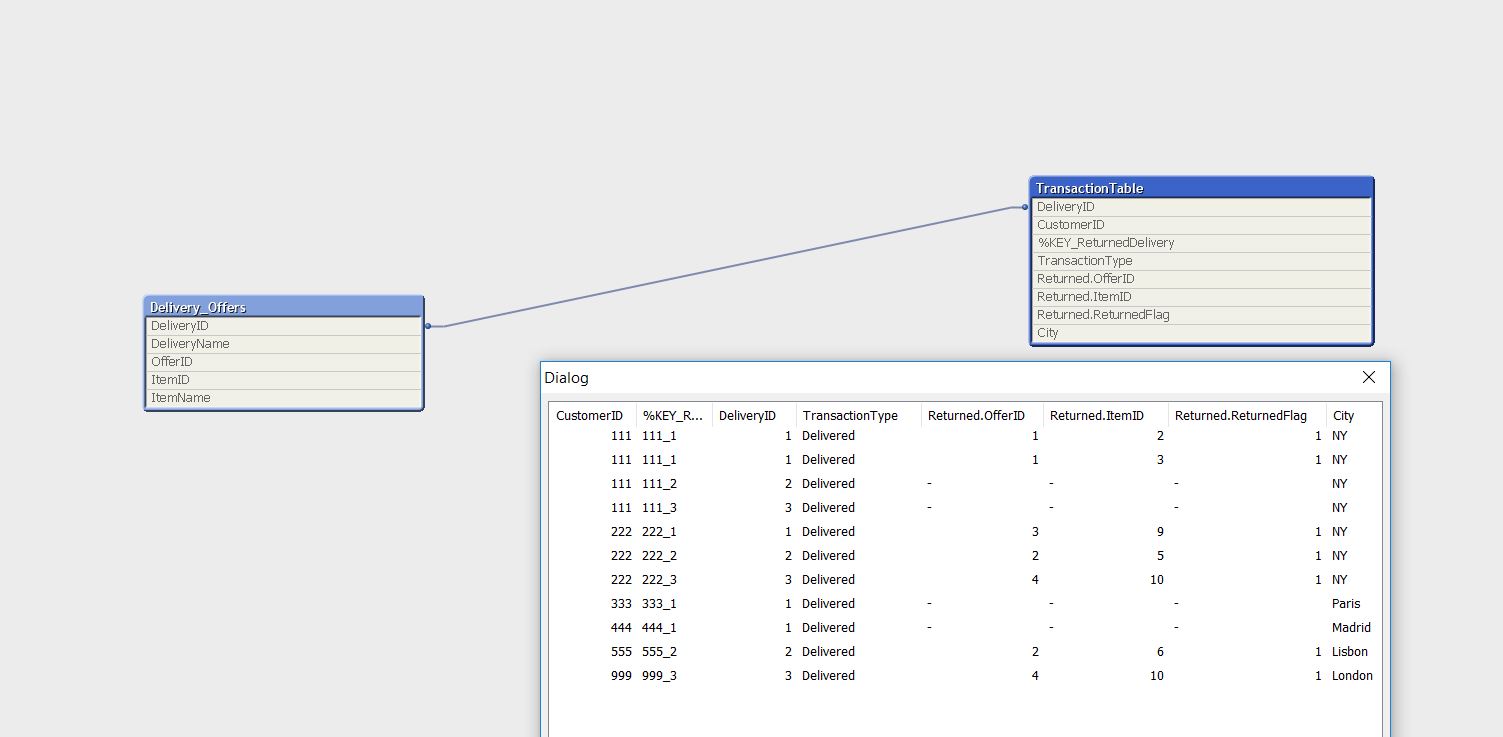Click the TransactionType column header in Dialog

point(850,416)
